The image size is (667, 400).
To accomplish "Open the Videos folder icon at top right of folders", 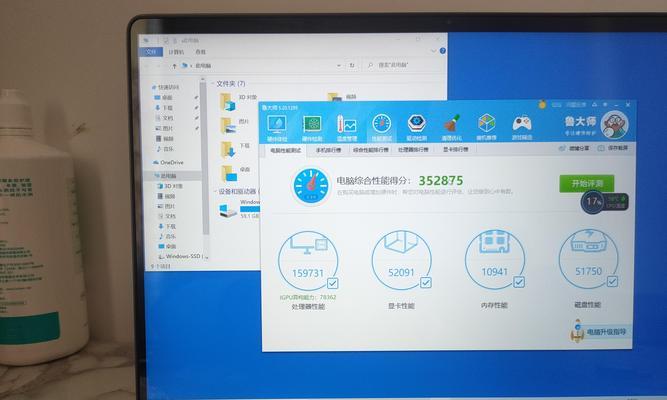I will pos(334,97).
